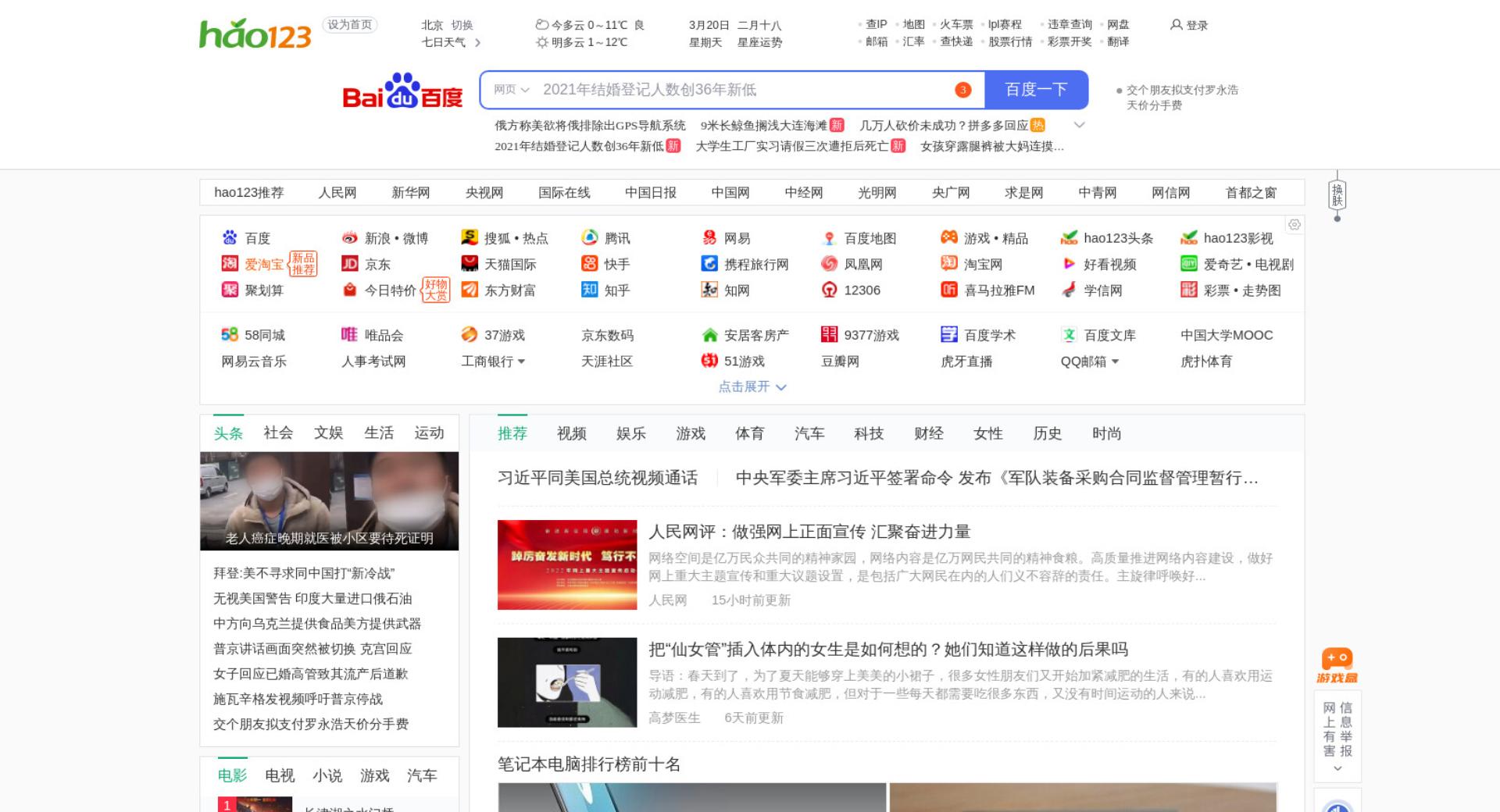
Task: Select the 视频 feed tab
Action: [x=571, y=433]
